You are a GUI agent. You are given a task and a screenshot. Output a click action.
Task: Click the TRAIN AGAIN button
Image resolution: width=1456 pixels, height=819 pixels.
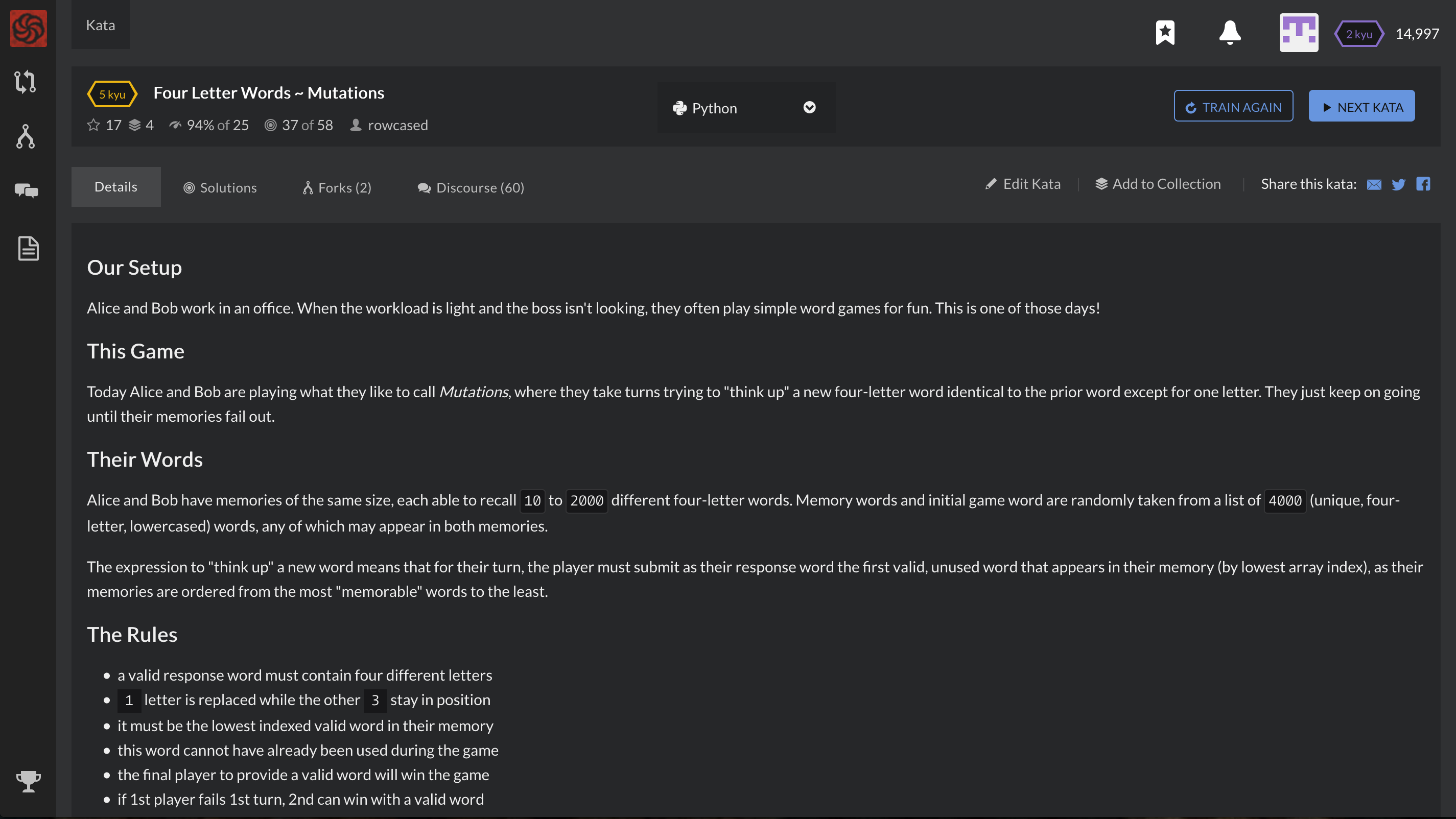(x=1233, y=106)
